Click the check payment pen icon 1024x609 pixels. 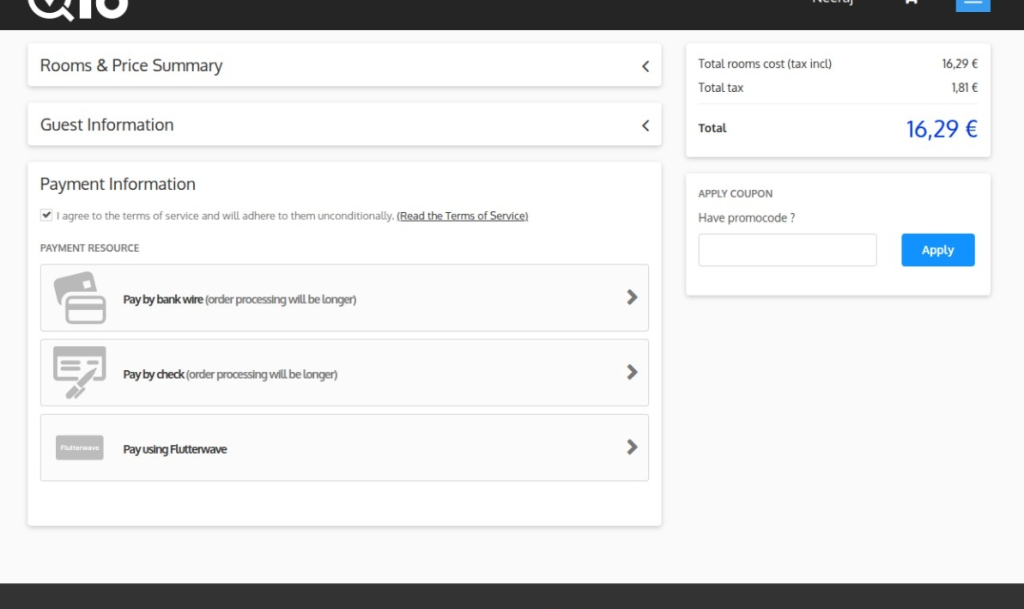80,373
